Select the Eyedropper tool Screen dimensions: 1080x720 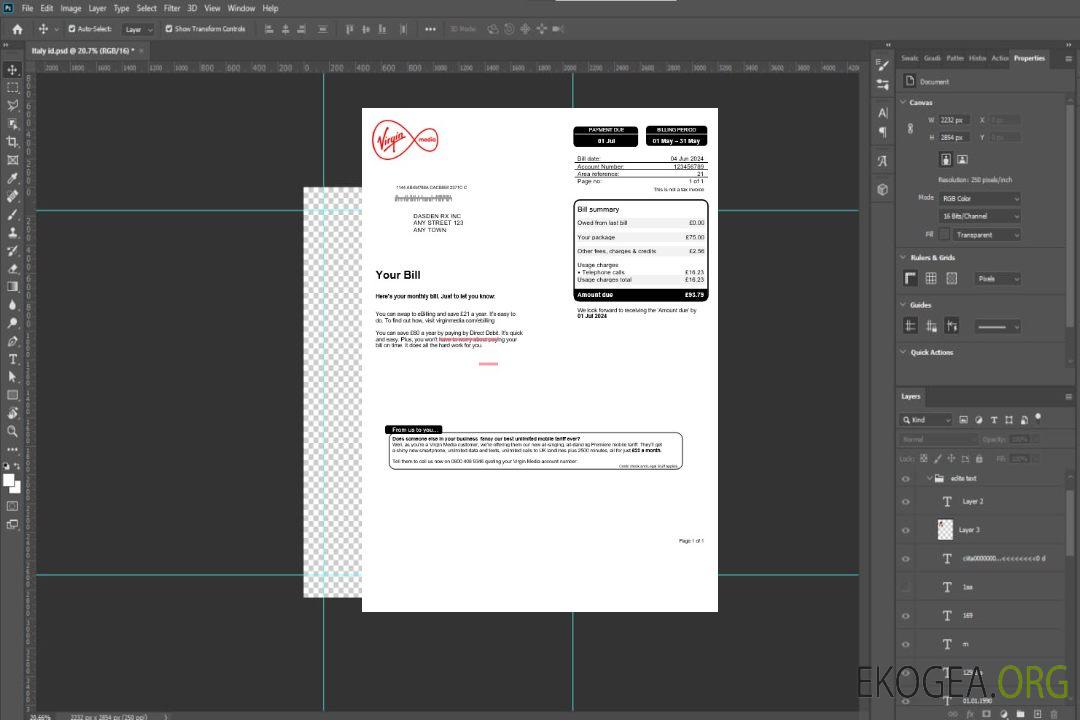(x=12, y=178)
